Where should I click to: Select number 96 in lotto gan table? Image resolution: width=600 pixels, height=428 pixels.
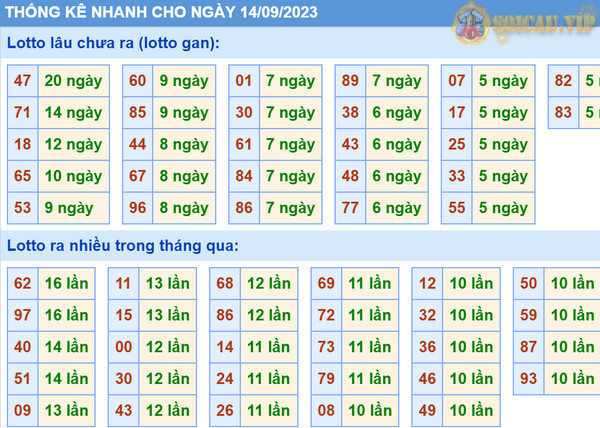pyautogui.click(x=137, y=208)
